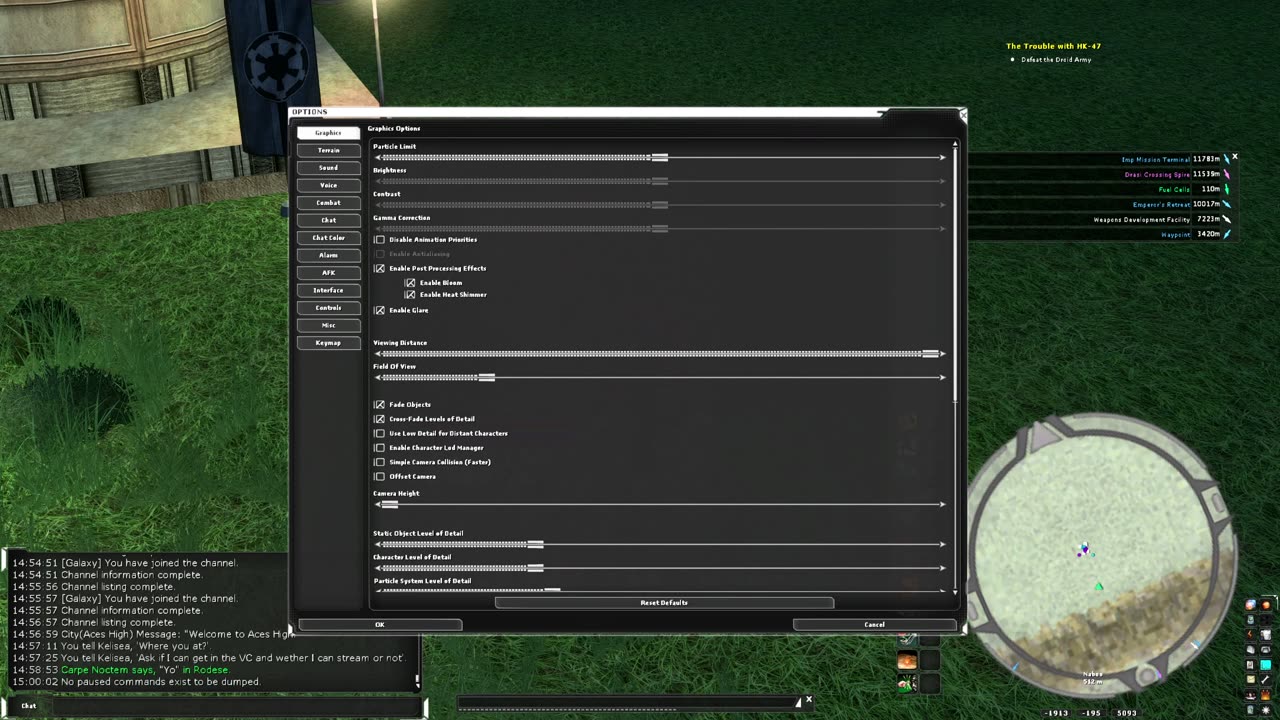
Task: Click Particle Limit slider right arrow
Action: [942, 157]
